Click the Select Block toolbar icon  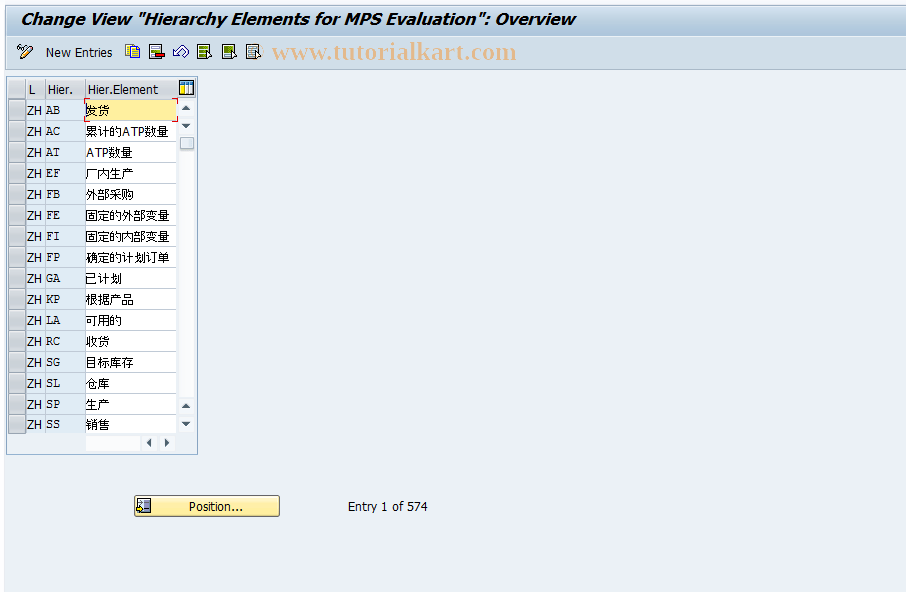click(x=229, y=51)
